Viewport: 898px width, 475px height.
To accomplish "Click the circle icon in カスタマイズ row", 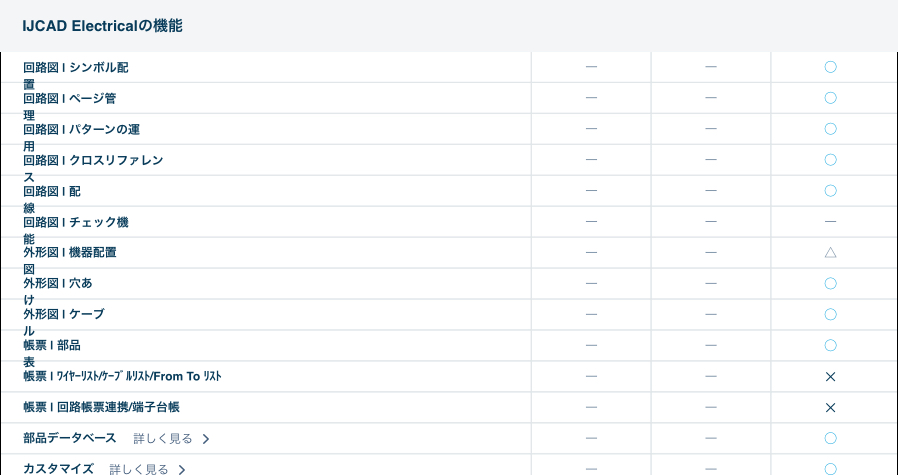I will [x=830, y=469].
